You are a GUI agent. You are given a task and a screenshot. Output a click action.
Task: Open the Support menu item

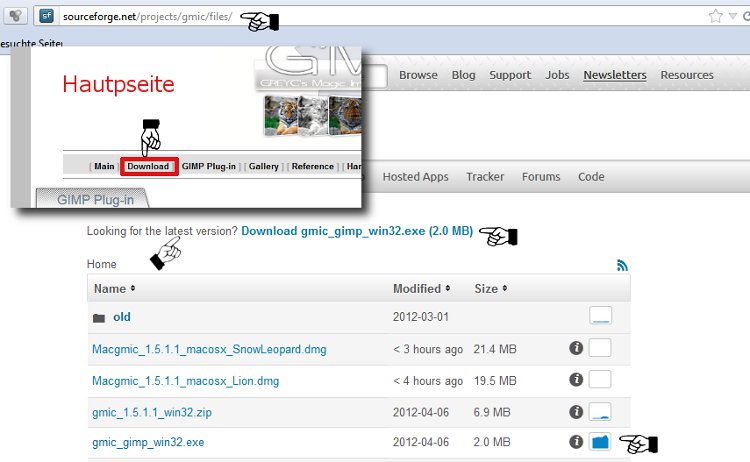click(x=510, y=75)
